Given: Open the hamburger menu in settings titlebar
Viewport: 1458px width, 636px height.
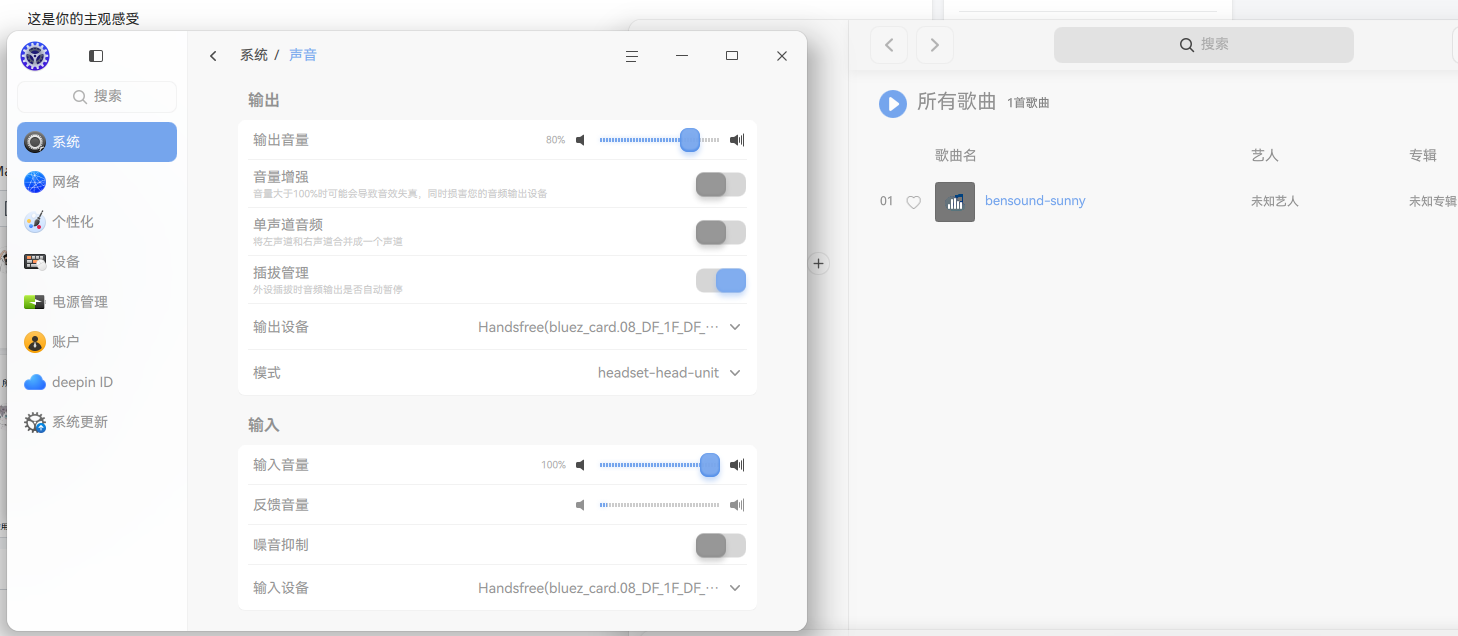Looking at the screenshot, I should (632, 56).
